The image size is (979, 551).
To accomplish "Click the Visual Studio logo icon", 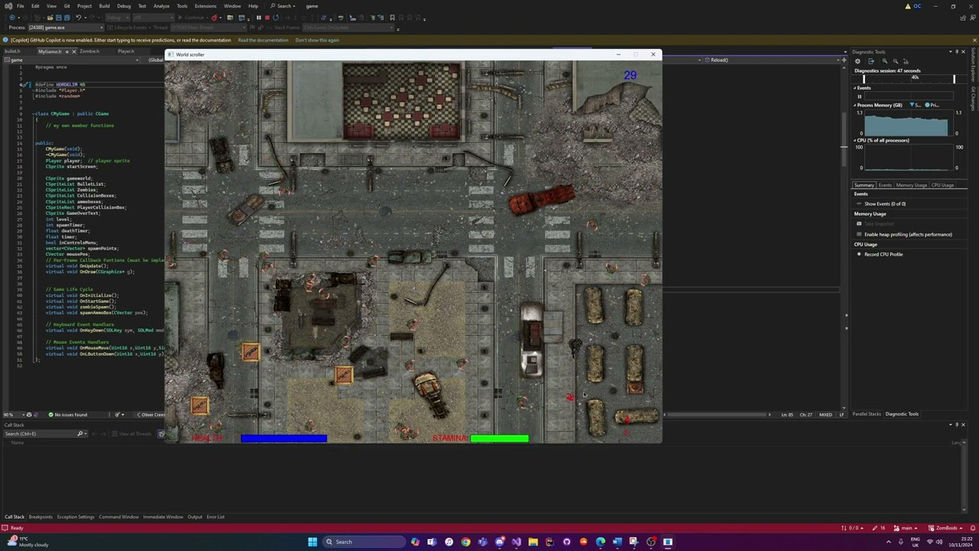I will [x=8, y=6].
